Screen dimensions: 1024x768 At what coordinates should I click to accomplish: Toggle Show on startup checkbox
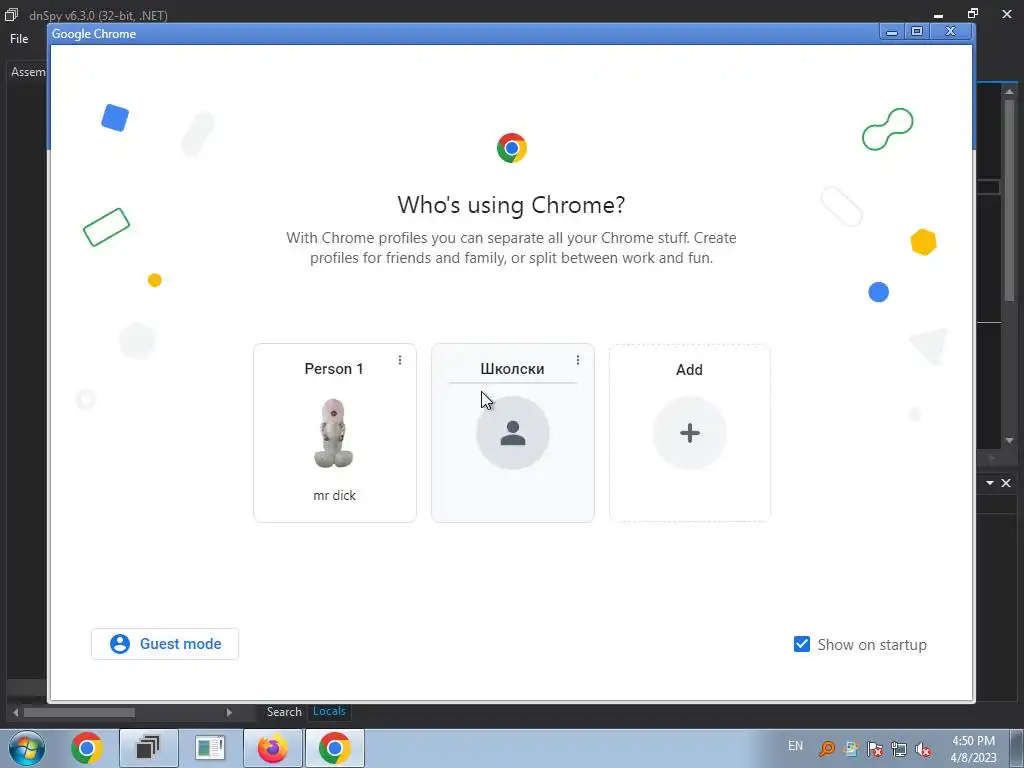click(802, 645)
